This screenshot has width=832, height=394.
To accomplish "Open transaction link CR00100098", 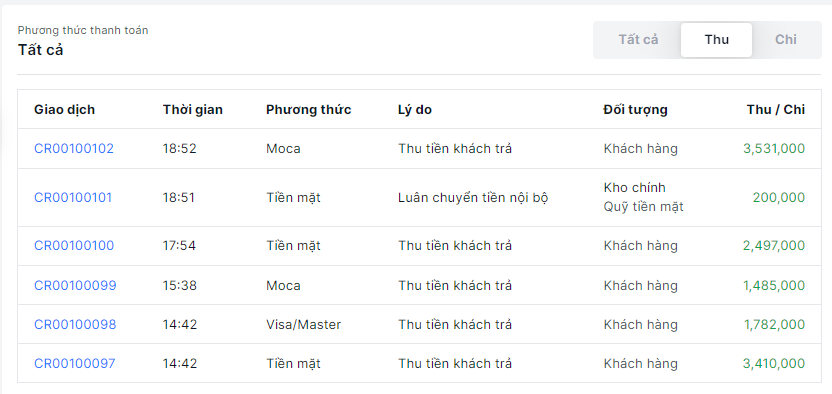I will 75,324.
